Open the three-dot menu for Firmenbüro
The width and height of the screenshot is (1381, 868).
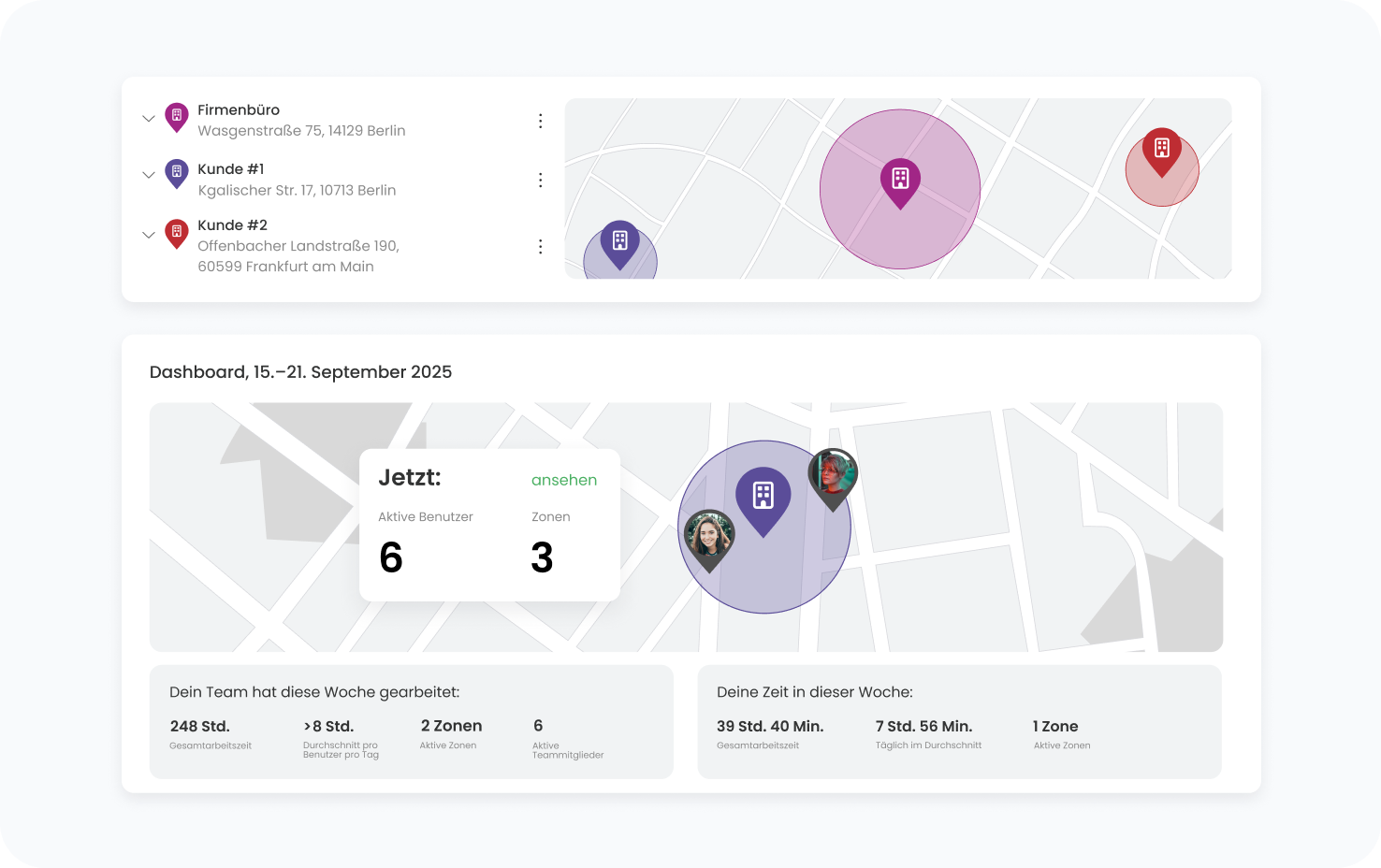pyautogui.click(x=540, y=121)
